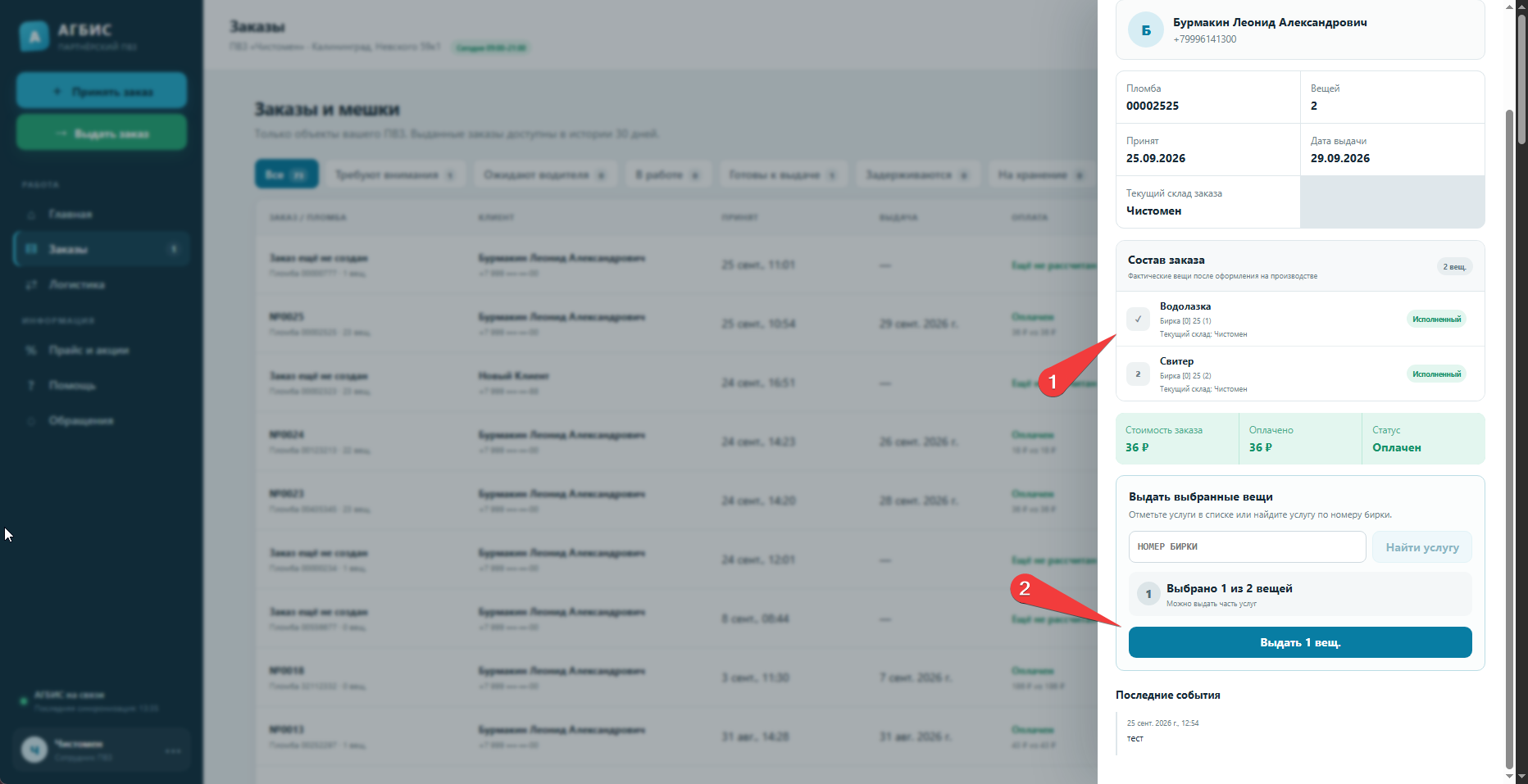Image resolution: width=1528 pixels, height=784 pixels.
Task: Focus the НОМЕР БИРКИ input field
Action: (1247, 546)
